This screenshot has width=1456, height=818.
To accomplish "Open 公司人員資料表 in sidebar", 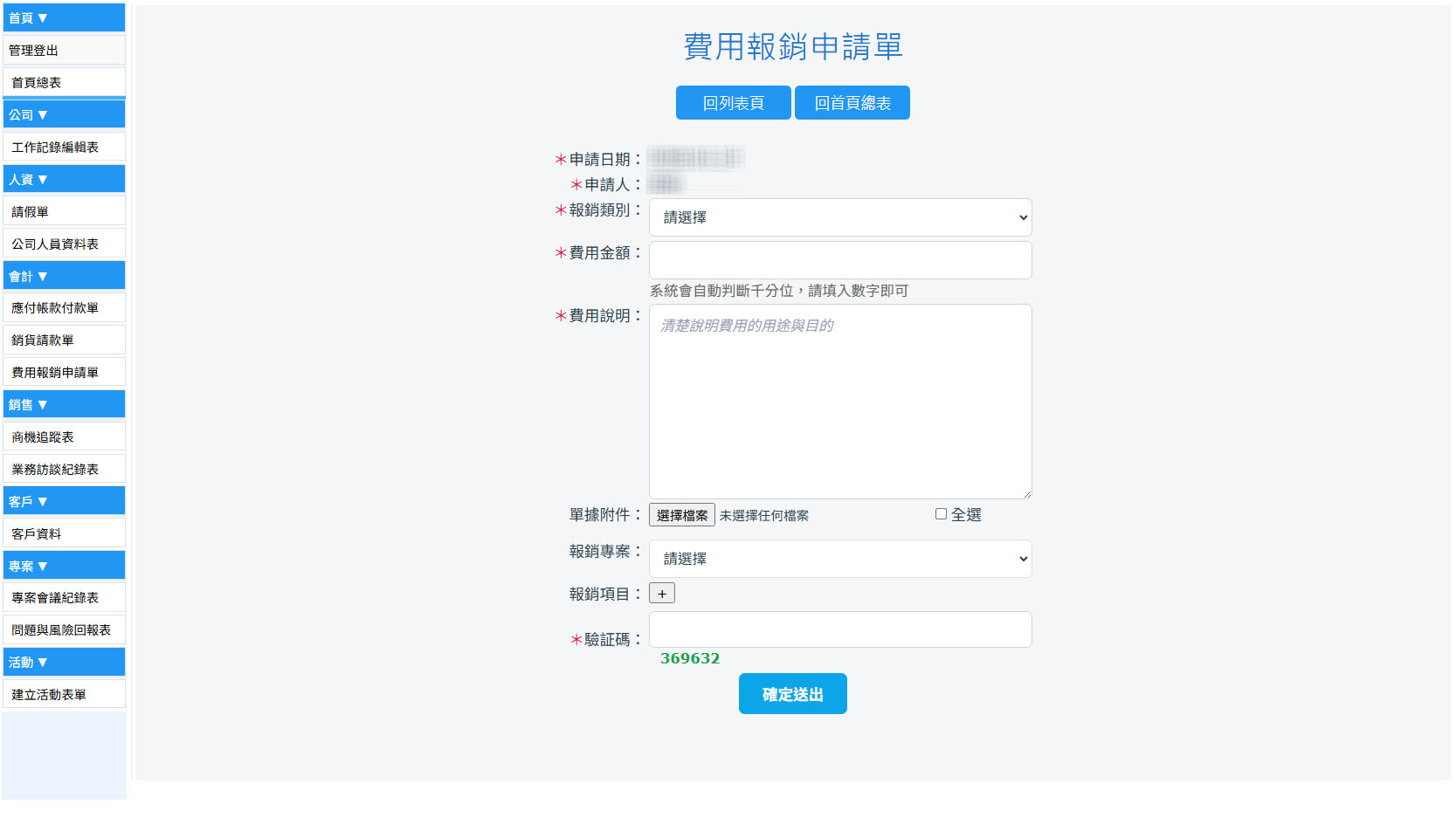I will (x=64, y=244).
